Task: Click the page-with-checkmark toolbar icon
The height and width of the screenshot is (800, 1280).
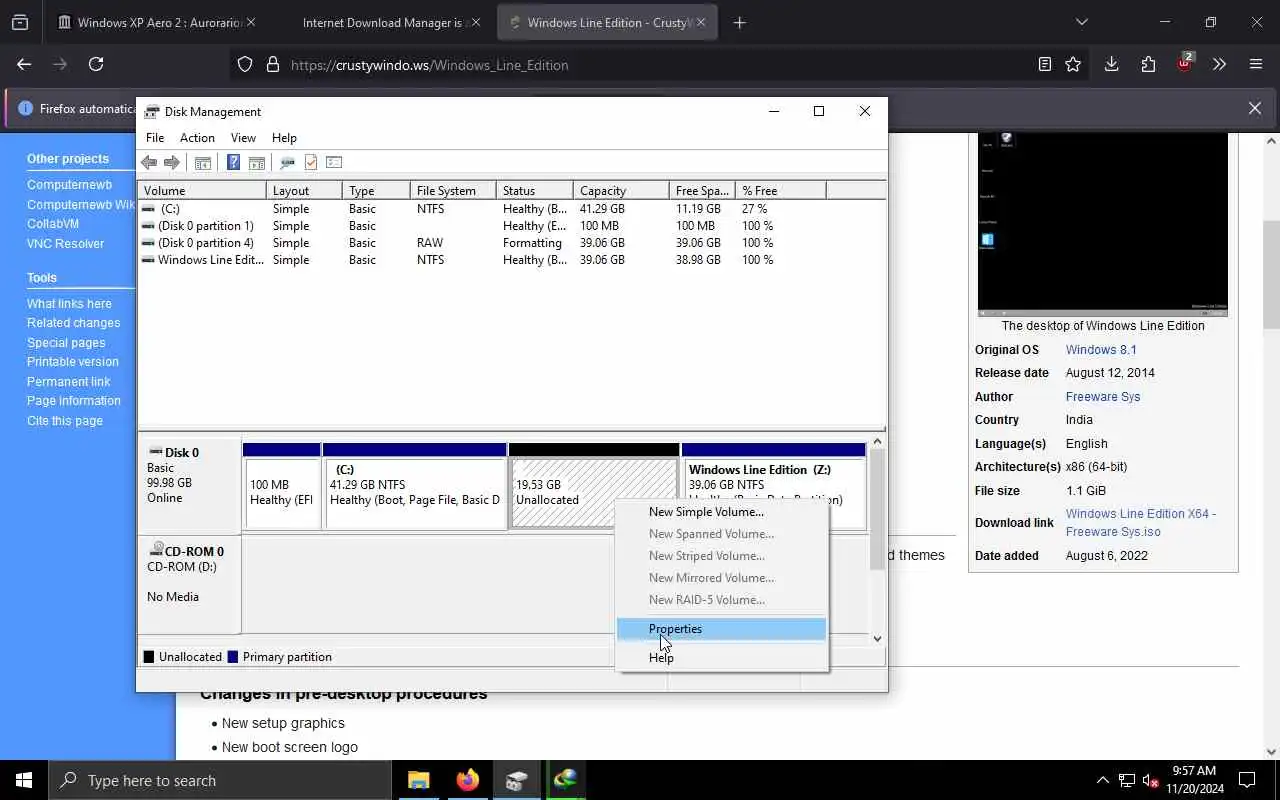Action: [x=311, y=162]
